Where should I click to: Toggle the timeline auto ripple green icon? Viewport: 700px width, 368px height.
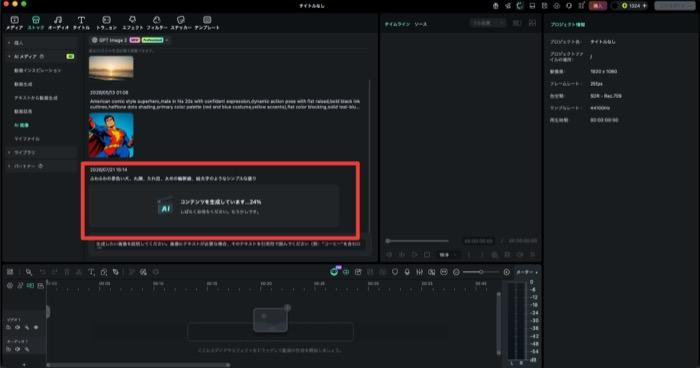[30, 285]
